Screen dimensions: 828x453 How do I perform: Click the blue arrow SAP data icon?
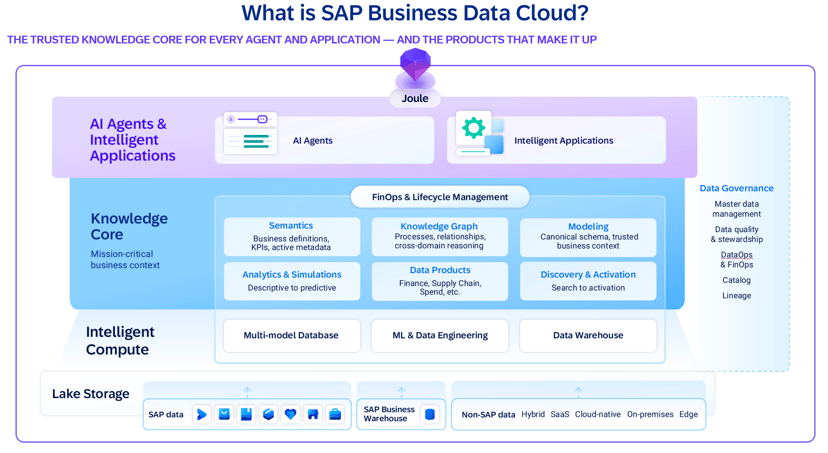202,414
